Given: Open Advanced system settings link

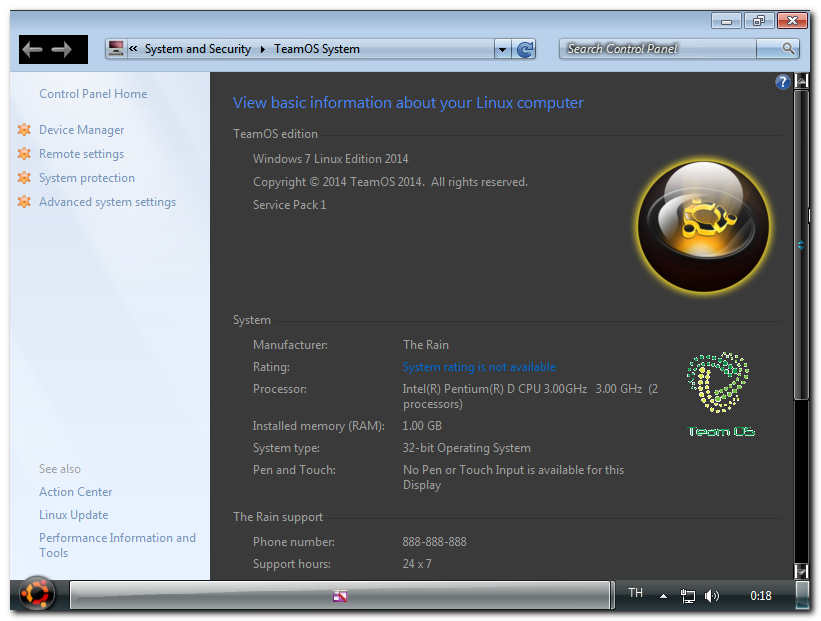Looking at the screenshot, I should [x=107, y=202].
